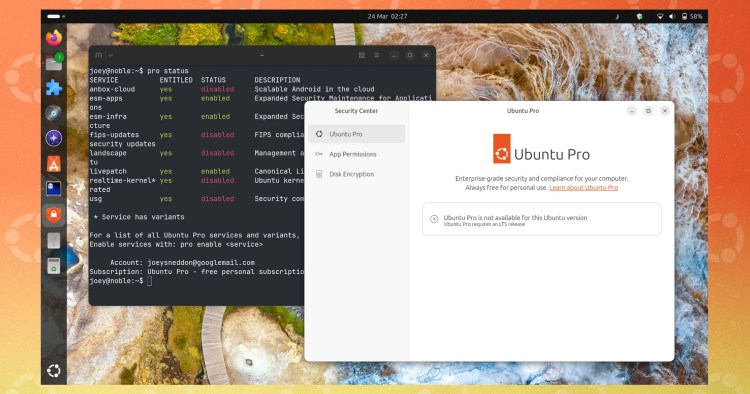Click the 'Subscription: Ubuntu Pro' terminal line

[197, 272]
